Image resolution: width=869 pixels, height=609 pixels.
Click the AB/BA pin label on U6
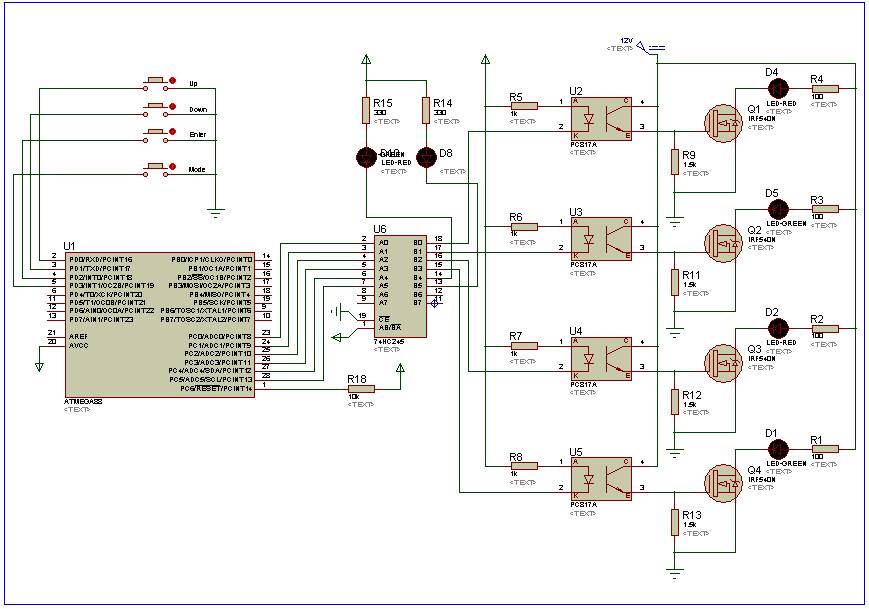coord(390,327)
